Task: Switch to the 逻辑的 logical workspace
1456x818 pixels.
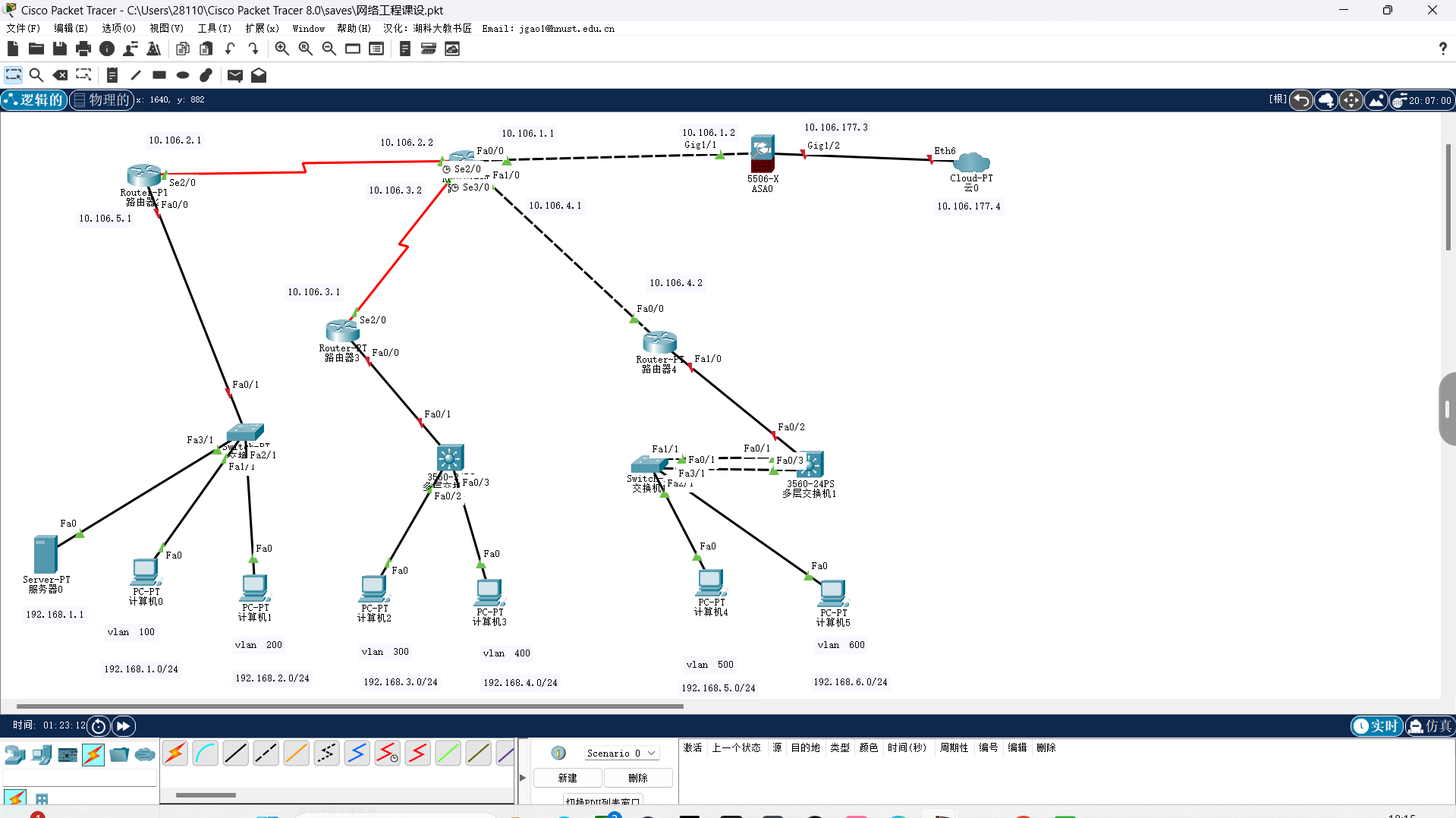Action: pyautogui.click(x=34, y=100)
